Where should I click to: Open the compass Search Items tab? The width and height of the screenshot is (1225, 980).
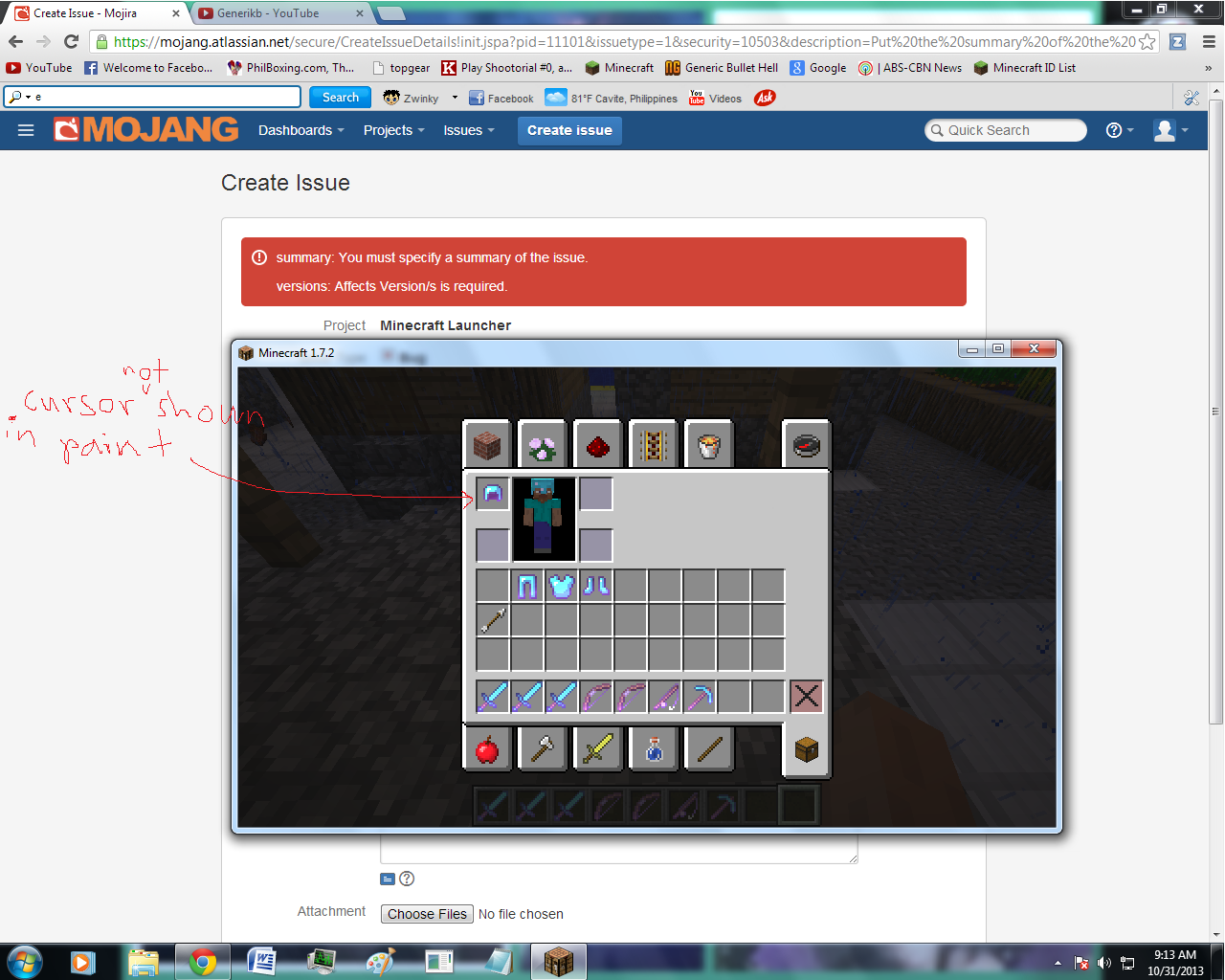(x=806, y=445)
